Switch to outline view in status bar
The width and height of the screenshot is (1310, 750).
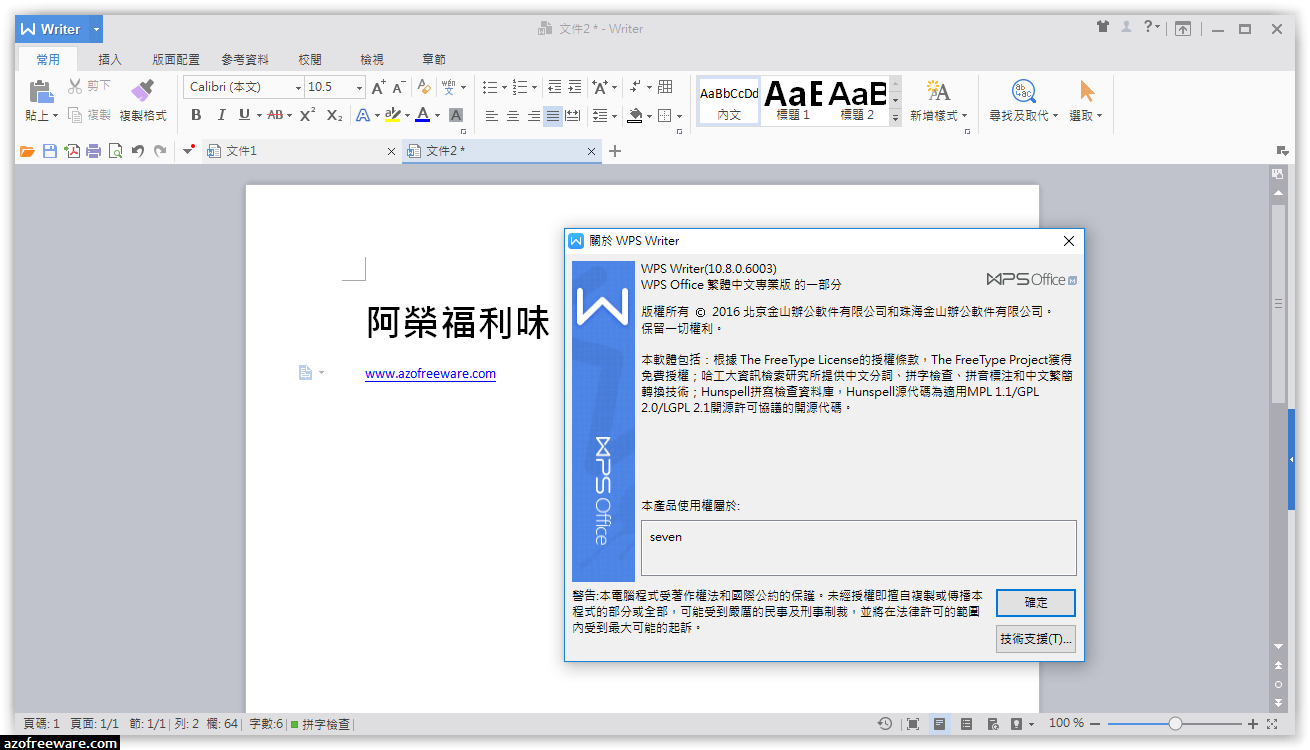click(x=966, y=723)
